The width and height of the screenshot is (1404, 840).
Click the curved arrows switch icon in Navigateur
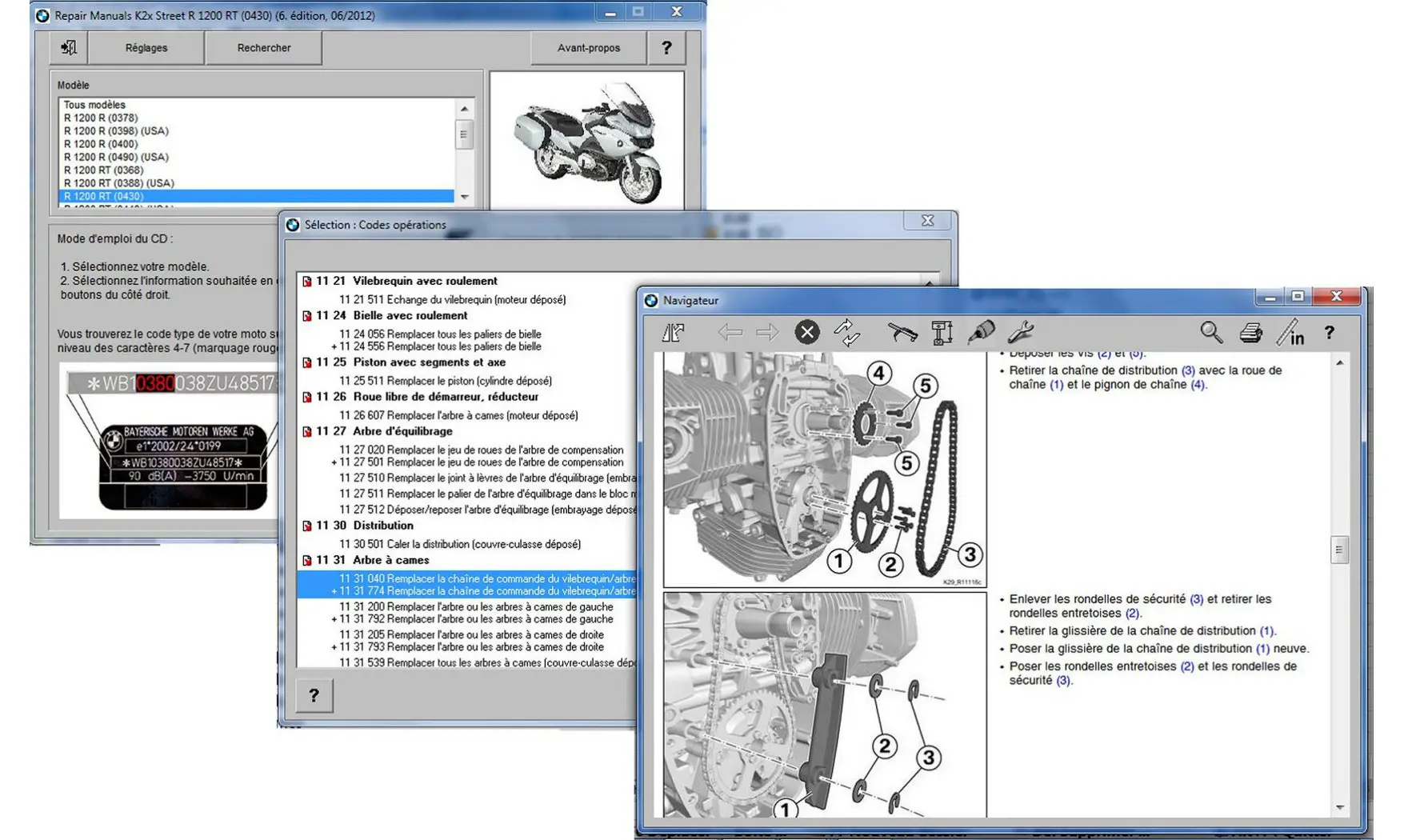click(x=846, y=333)
